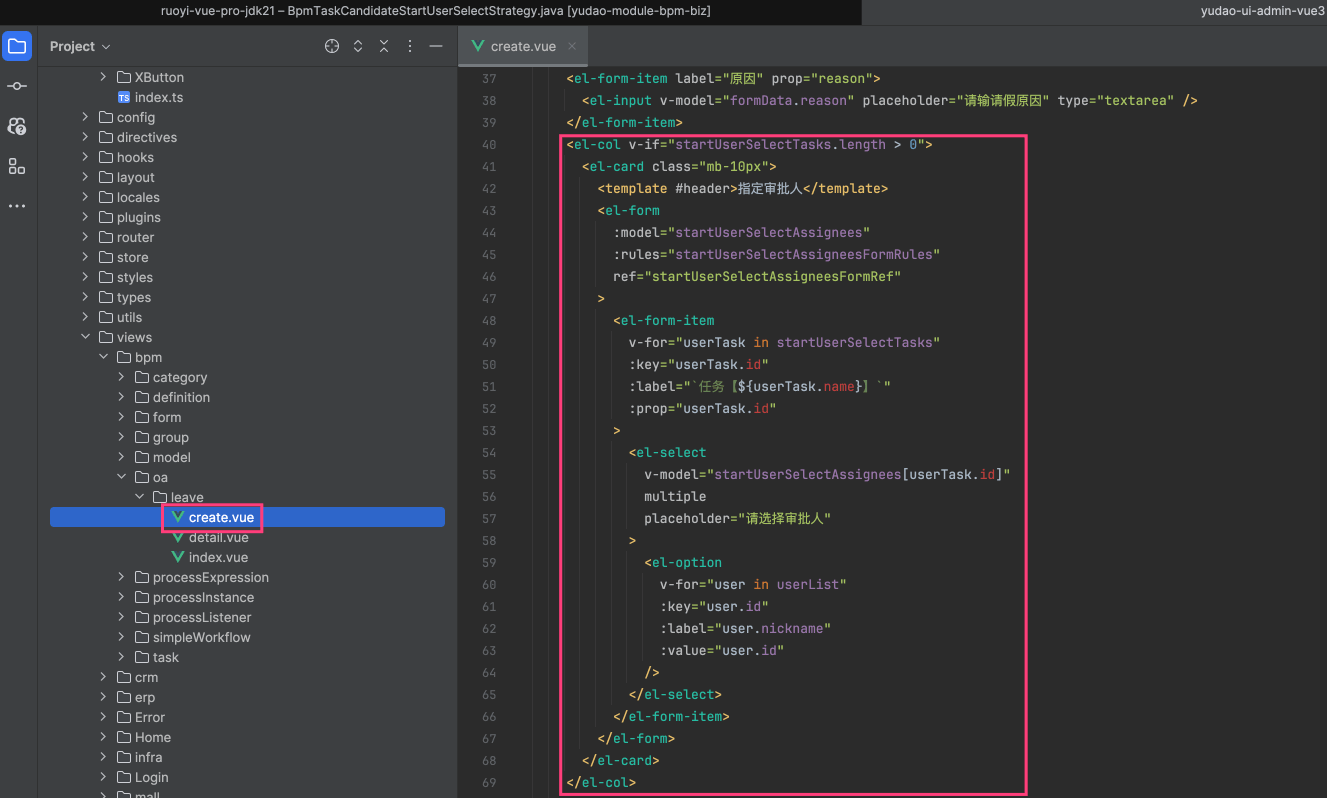
Task: Open the Commit tool window icon
Action: click(x=17, y=87)
